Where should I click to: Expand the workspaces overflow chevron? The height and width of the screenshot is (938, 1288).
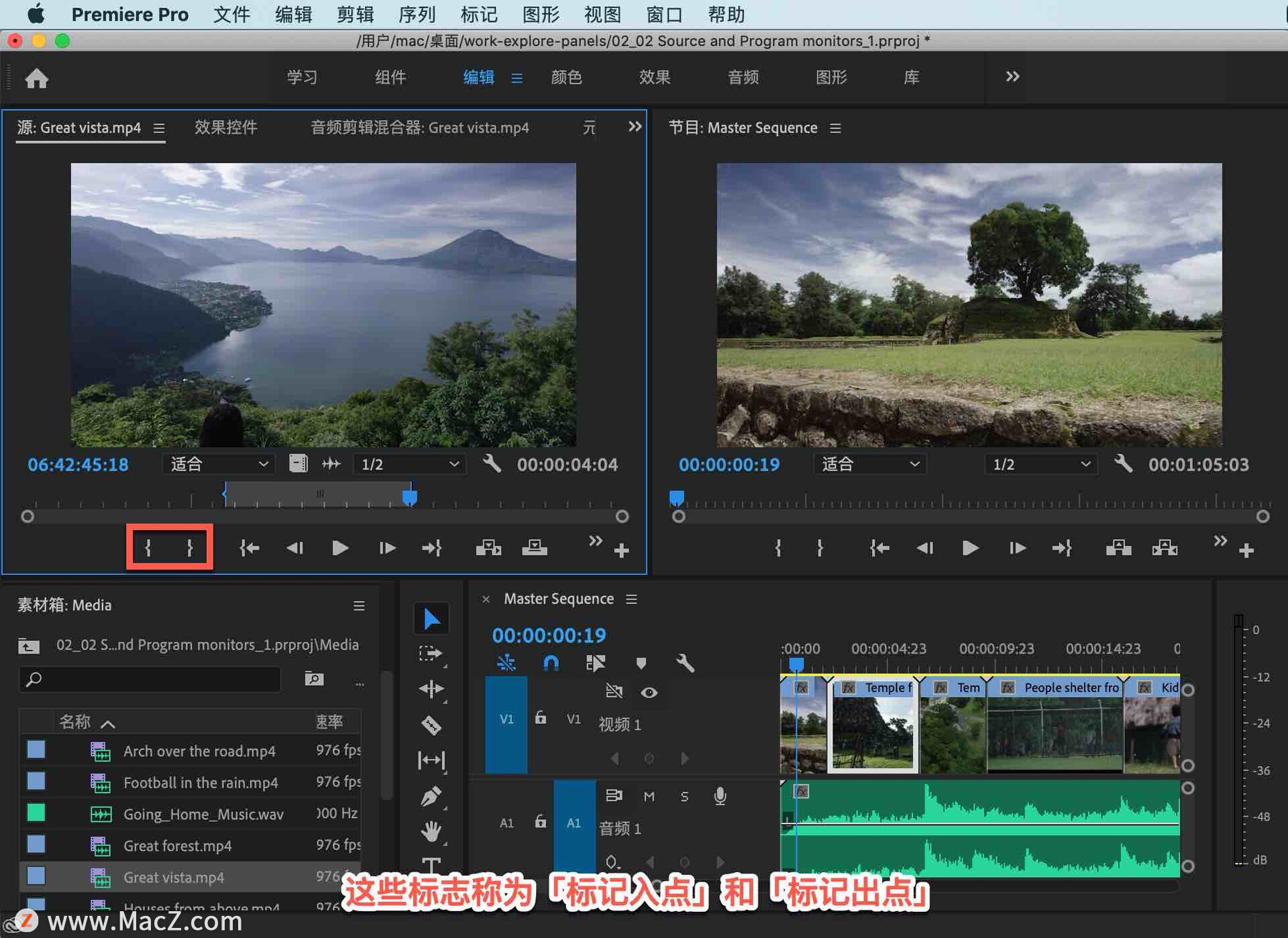(x=1012, y=76)
